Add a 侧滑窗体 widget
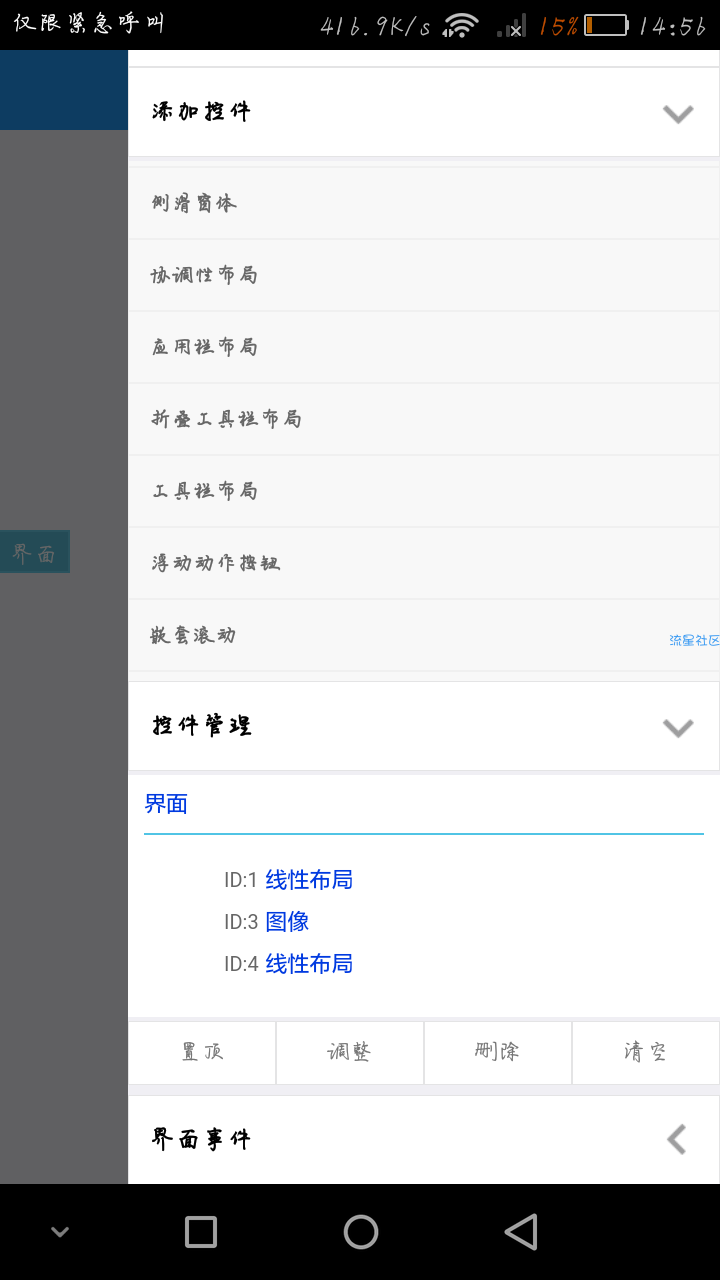The height and width of the screenshot is (1280, 720). tap(424, 203)
